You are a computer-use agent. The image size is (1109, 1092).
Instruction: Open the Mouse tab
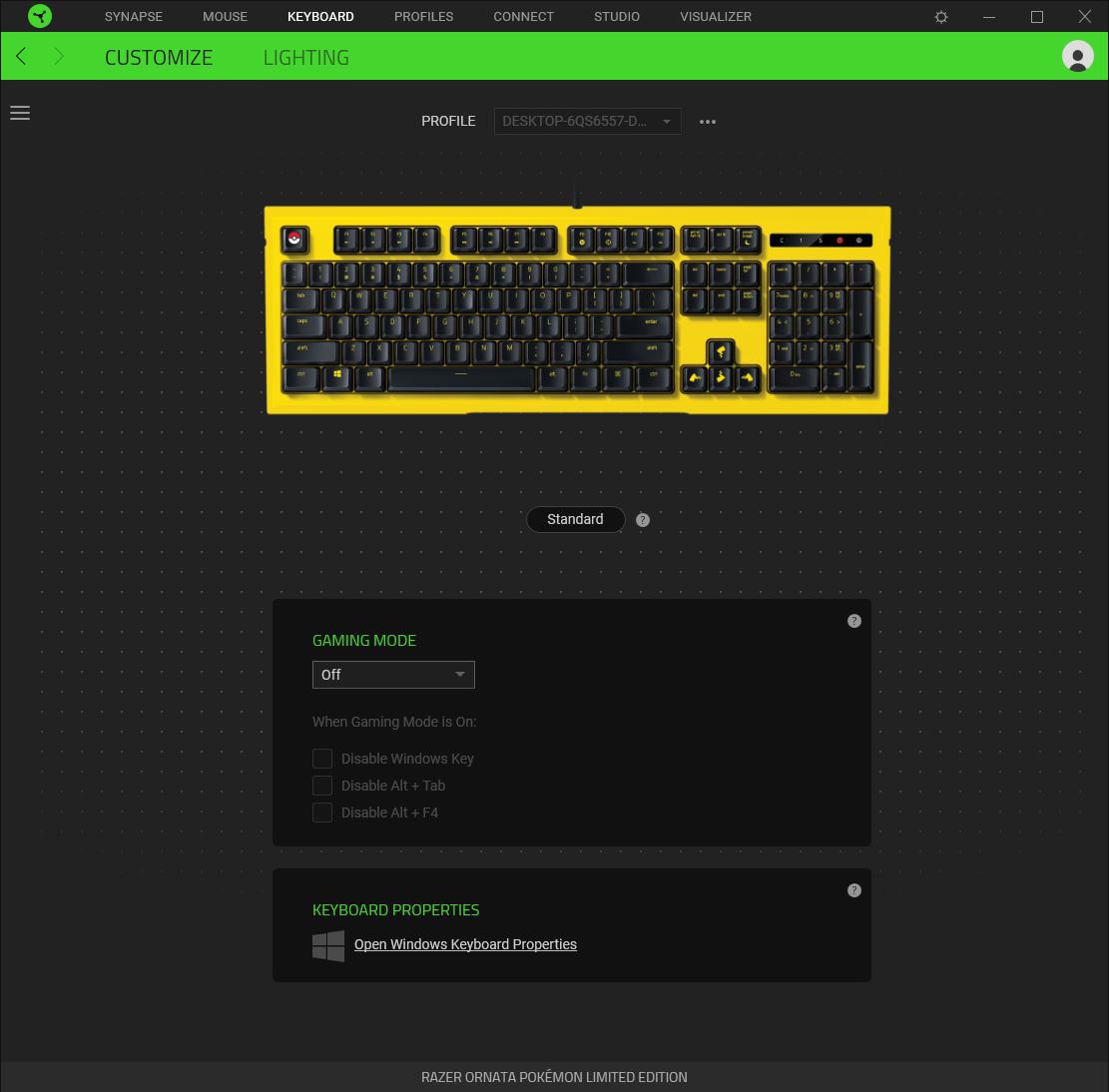click(225, 16)
